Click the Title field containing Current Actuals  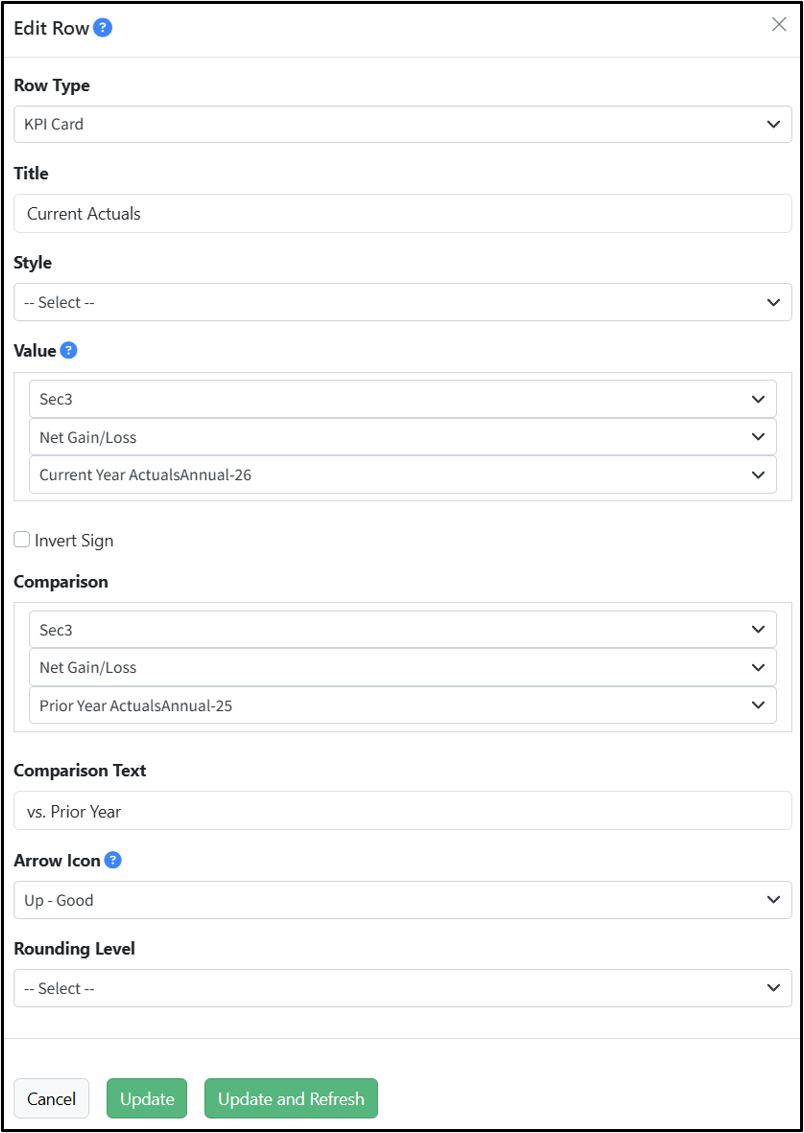pos(402,213)
